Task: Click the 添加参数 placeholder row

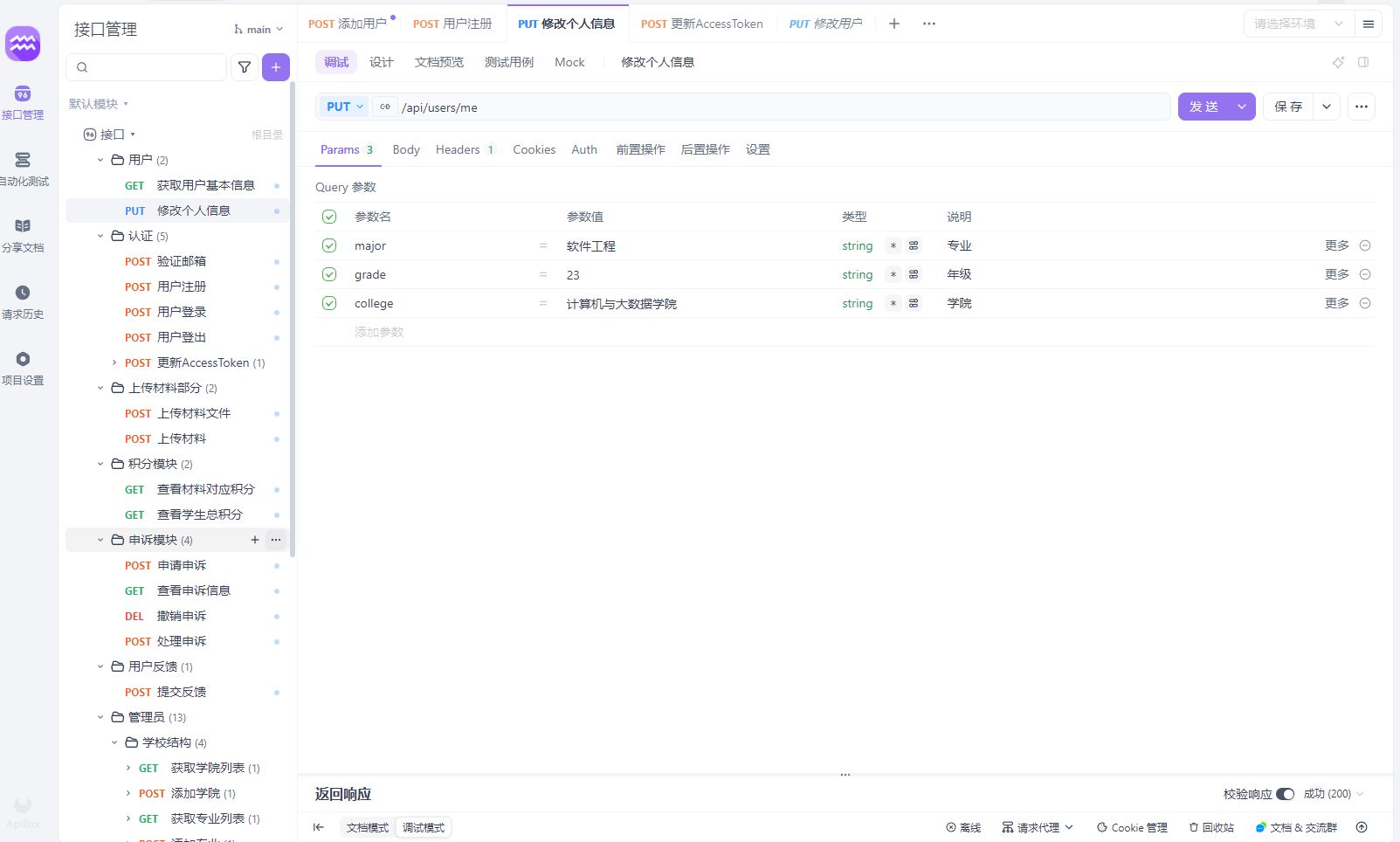Action: (x=379, y=332)
